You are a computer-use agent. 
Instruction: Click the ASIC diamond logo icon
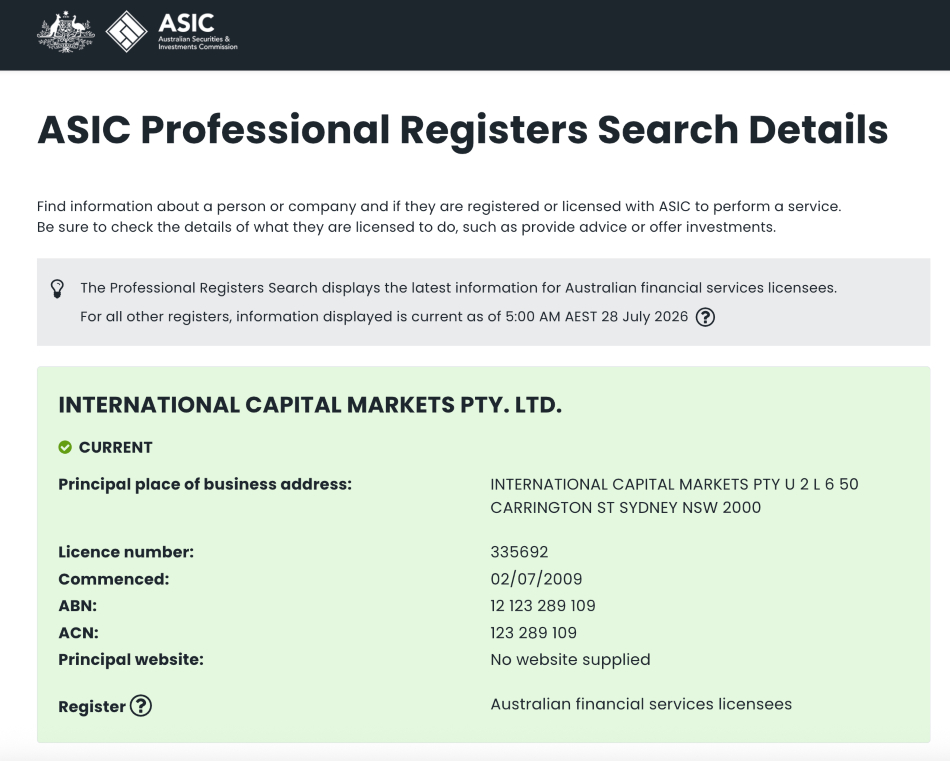tap(126, 32)
